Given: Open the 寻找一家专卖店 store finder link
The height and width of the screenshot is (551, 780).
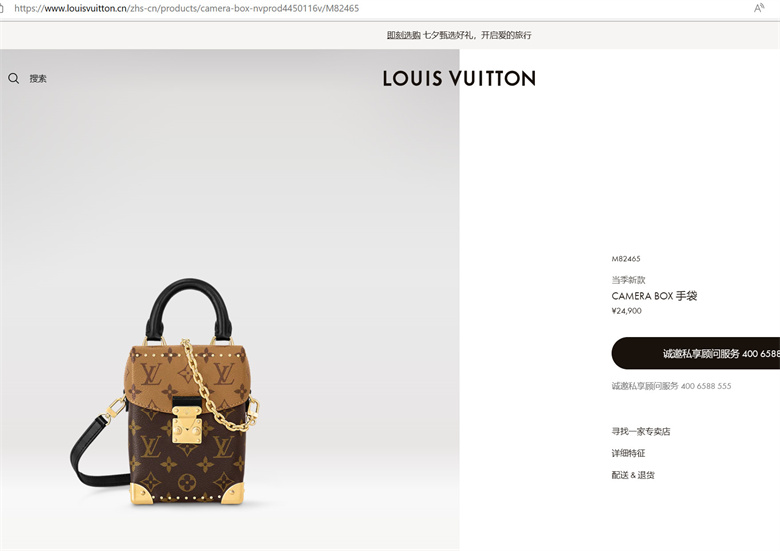Looking at the screenshot, I should [x=641, y=431].
